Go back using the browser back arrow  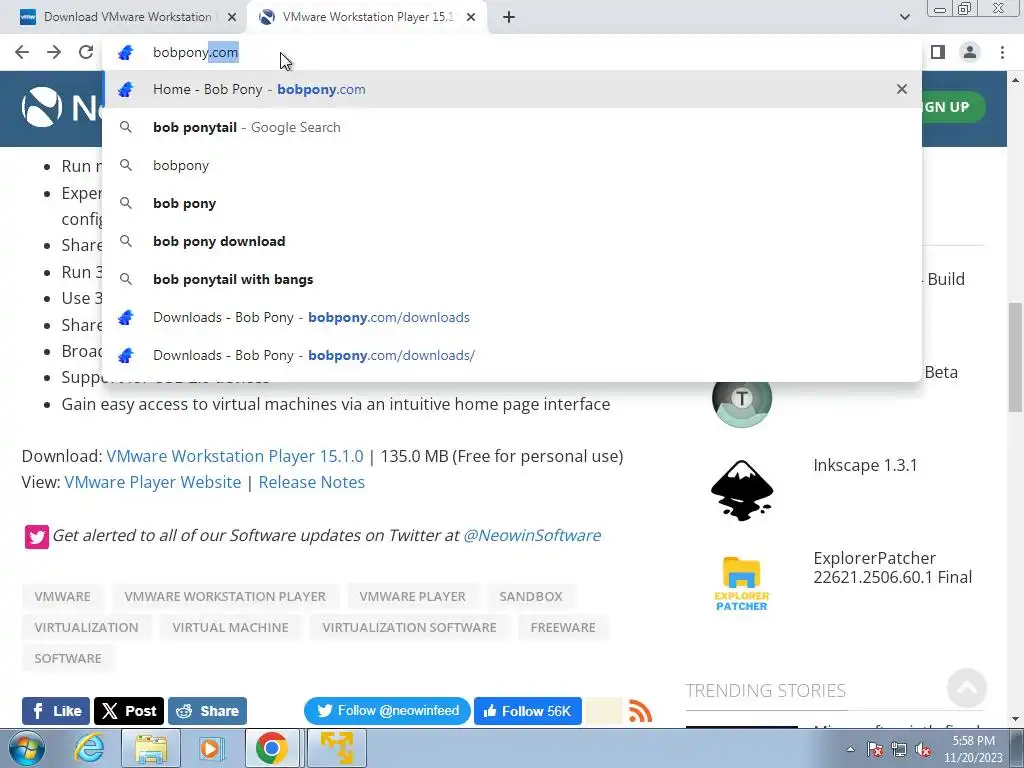[x=22, y=52]
